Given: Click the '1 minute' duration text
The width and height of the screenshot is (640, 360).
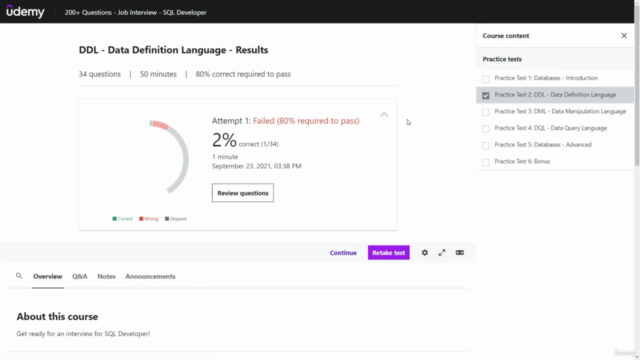Looking at the screenshot, I should click(225, 156).
